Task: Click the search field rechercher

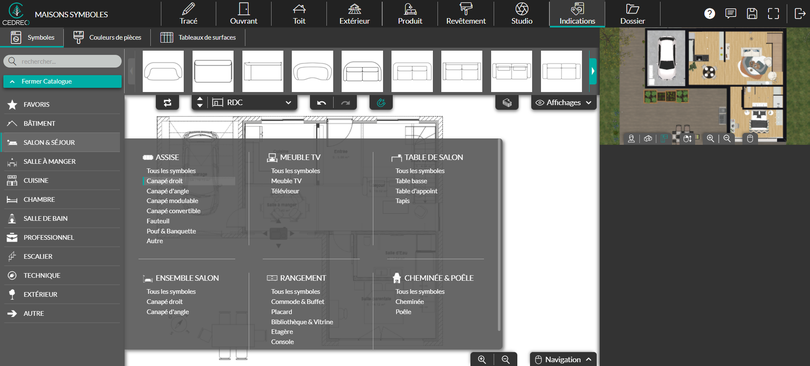Action: [x=63, y=61]
